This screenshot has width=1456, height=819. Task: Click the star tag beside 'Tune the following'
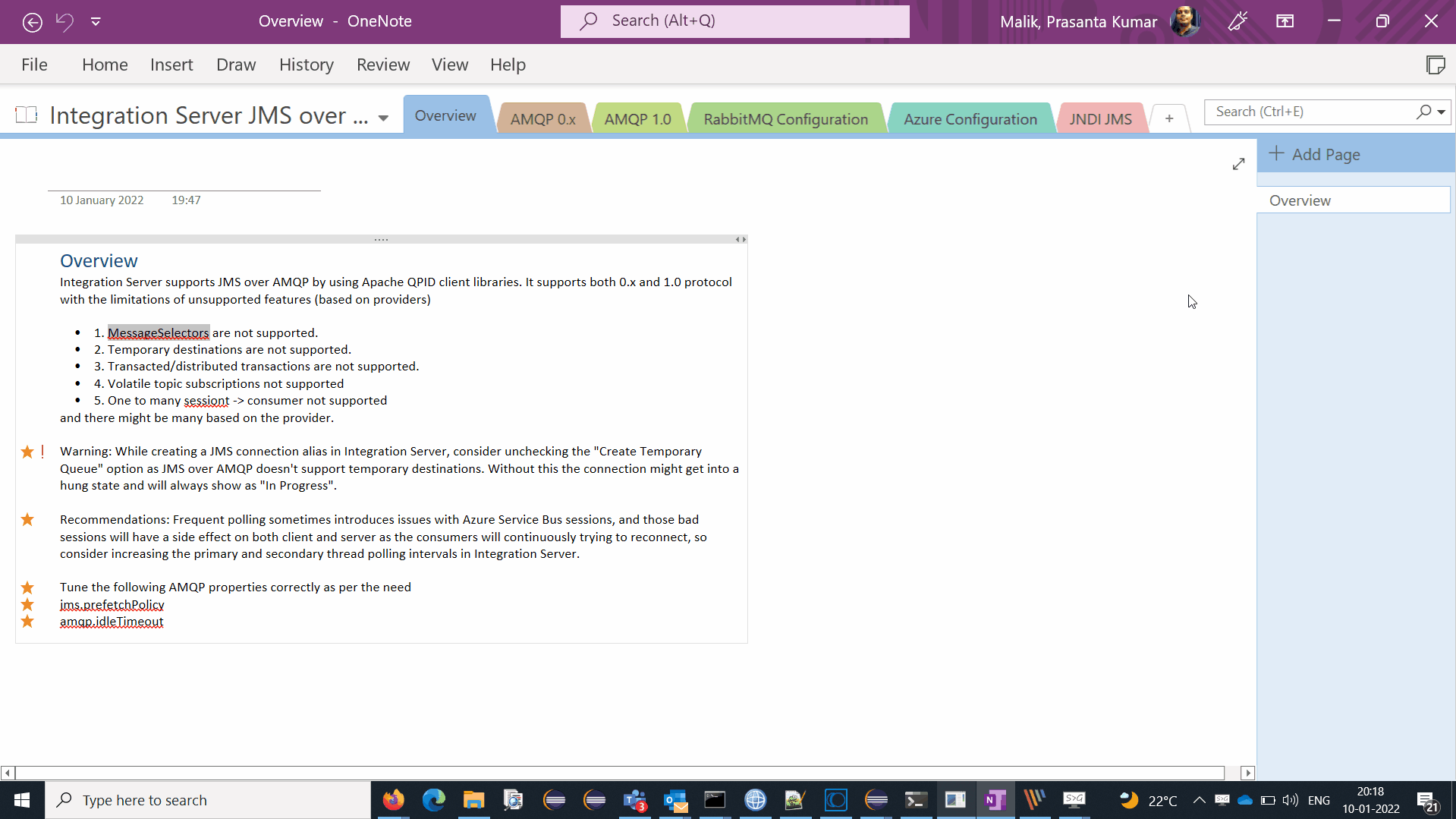click(x=27, y=587)
